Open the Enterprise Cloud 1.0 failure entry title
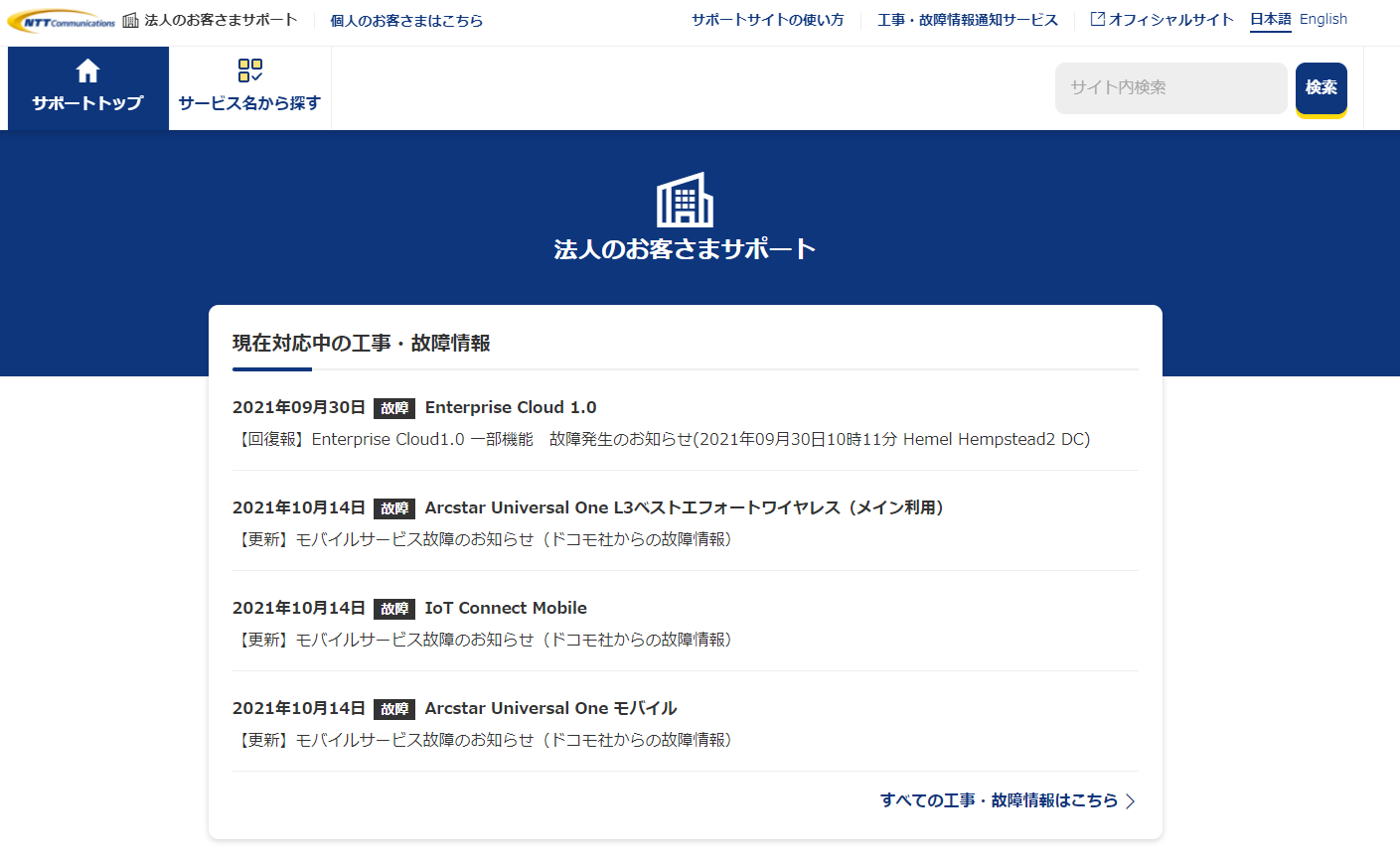This screenshot has width=1400, height=863. click(511, 407)
